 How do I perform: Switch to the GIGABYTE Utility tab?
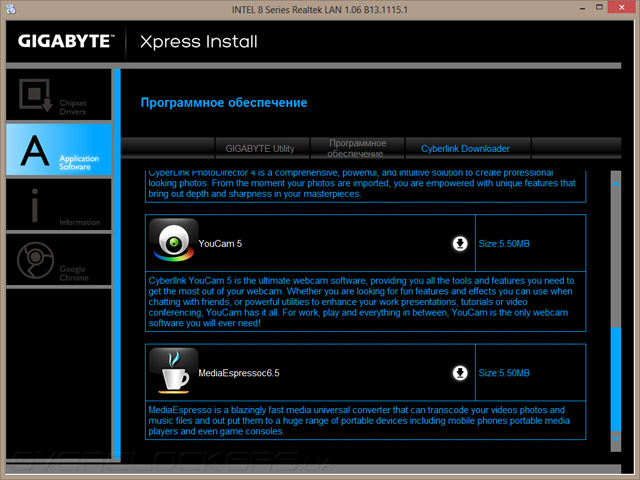260,149
